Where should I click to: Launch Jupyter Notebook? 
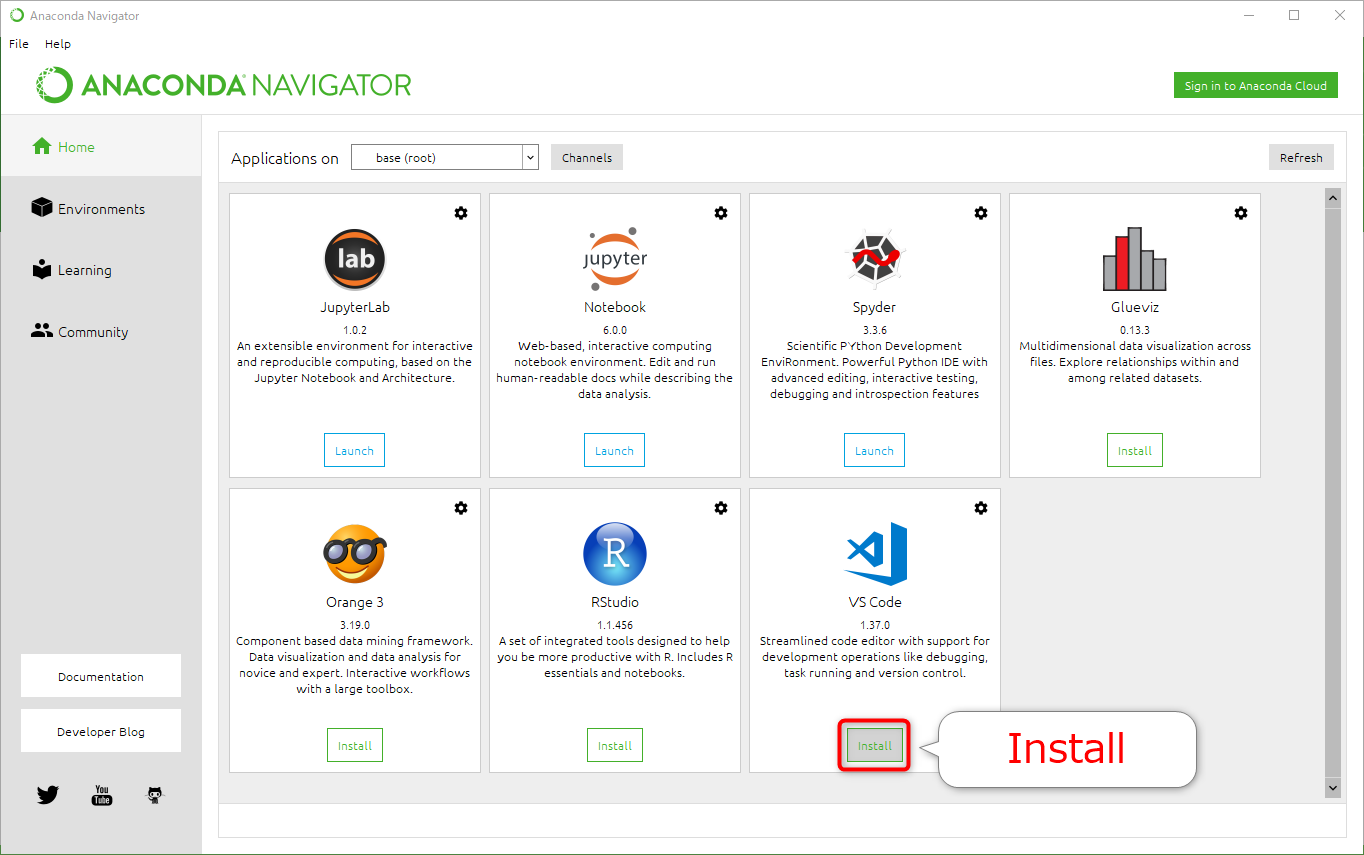point(614,450)
